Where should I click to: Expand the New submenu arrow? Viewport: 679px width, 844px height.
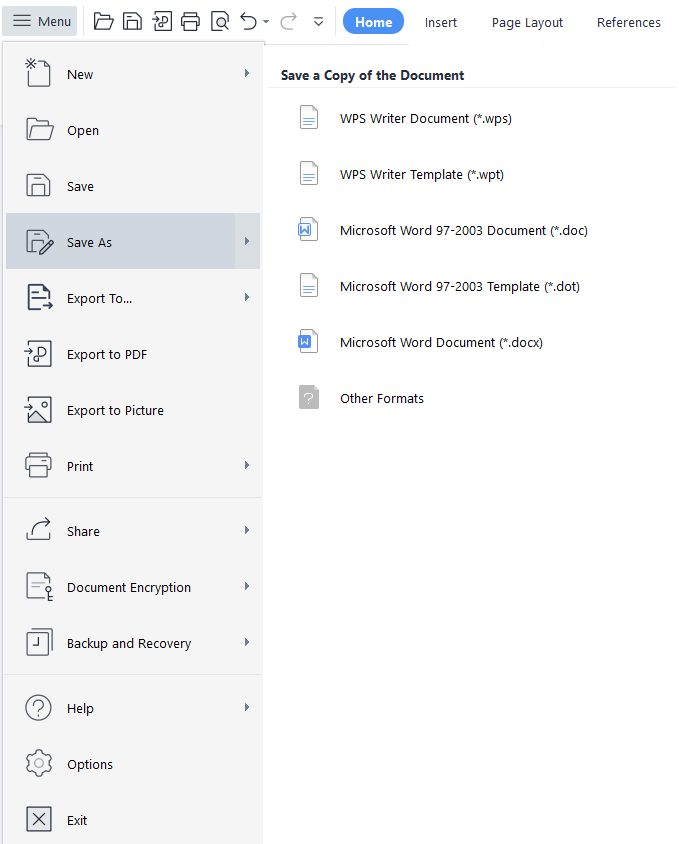click(x=247, y=73)
